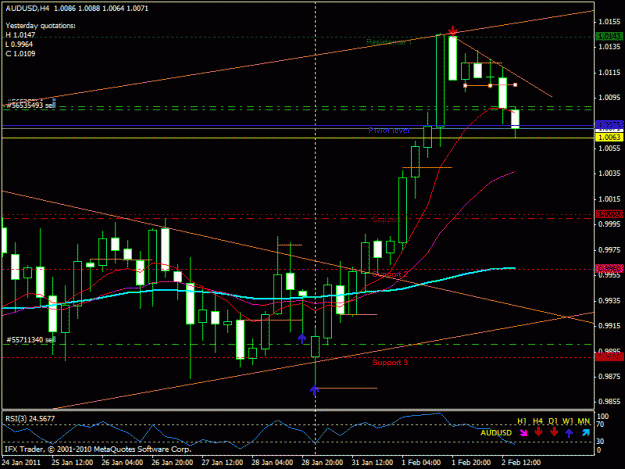Image resolution: width=625 pixels, height=469 pixels.
Task: Click the H 1.0147 quotation value
Action: point(20,35)
